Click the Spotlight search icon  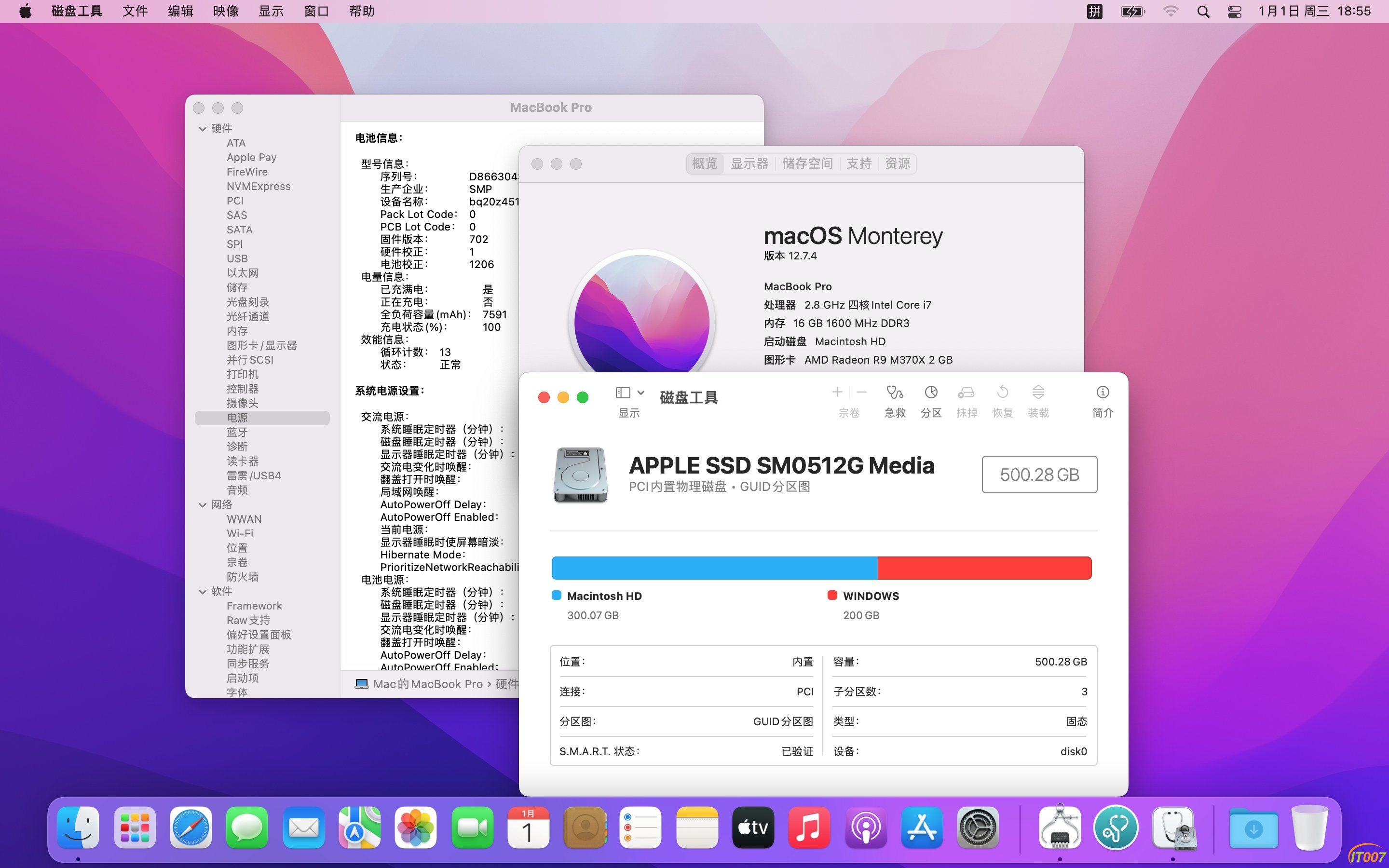(x=1203, y=12)
